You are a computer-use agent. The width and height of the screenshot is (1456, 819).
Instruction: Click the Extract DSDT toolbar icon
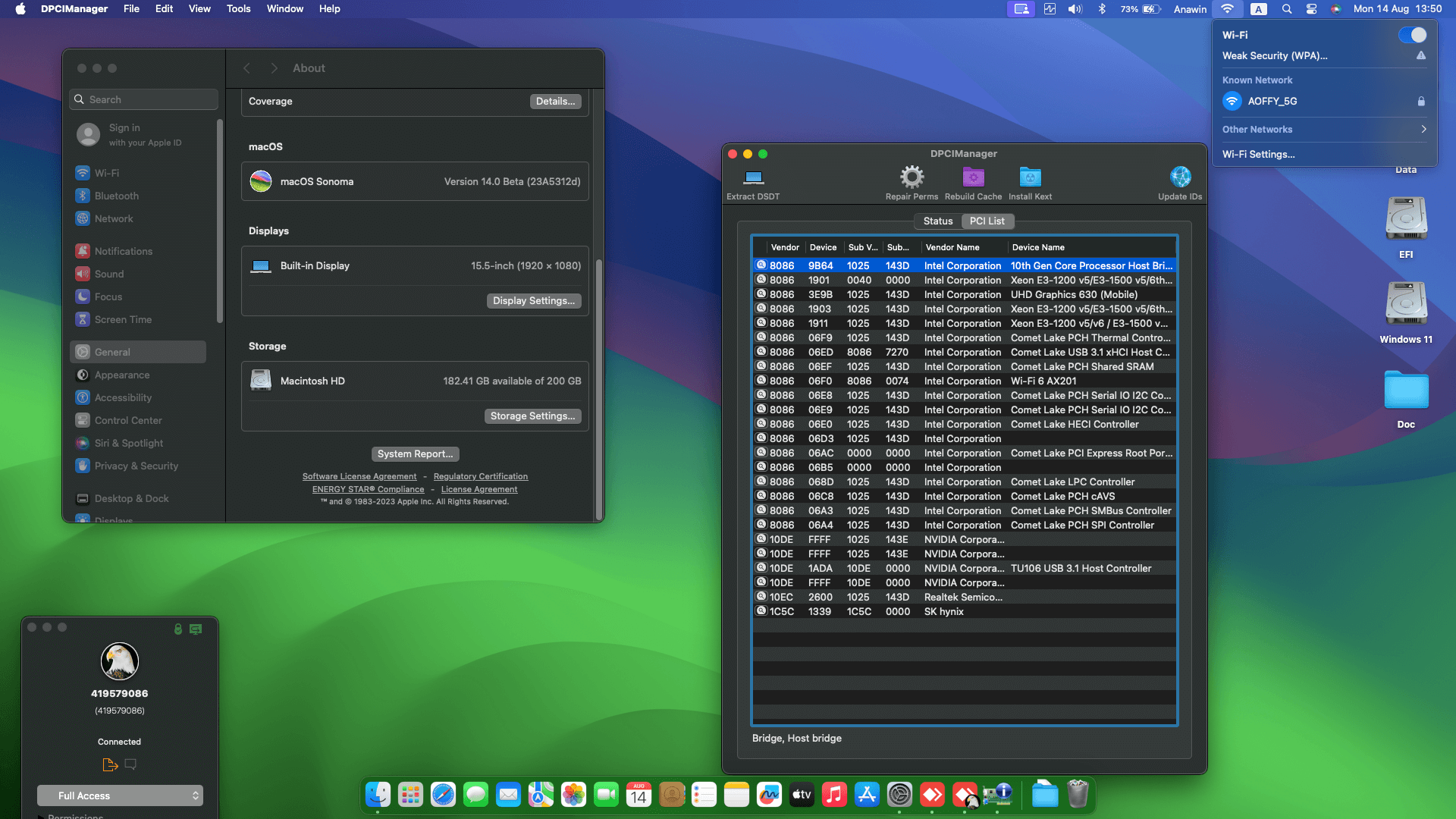pyautogui.click(x=753, y=178)
